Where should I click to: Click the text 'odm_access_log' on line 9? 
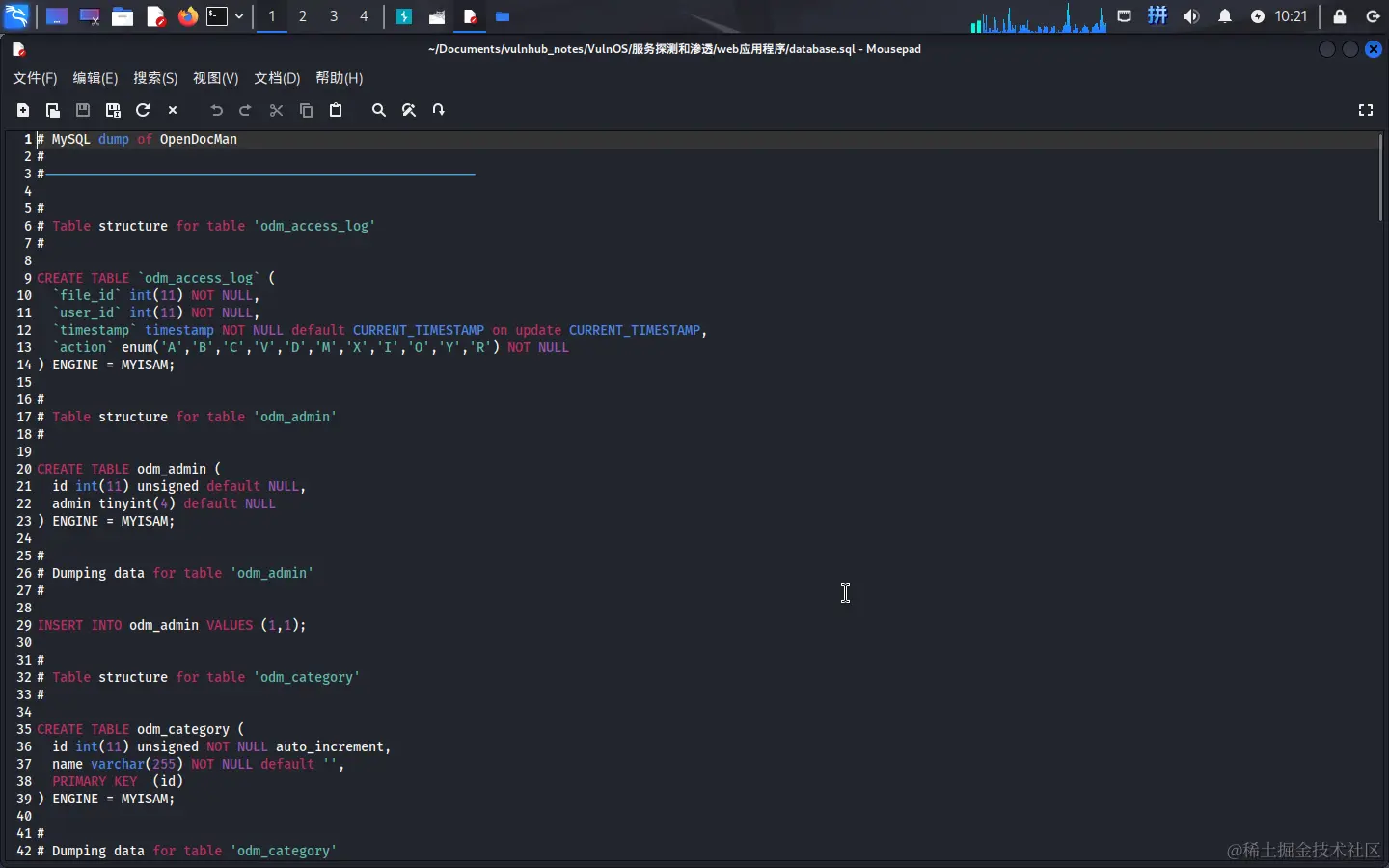pos(199,278)
